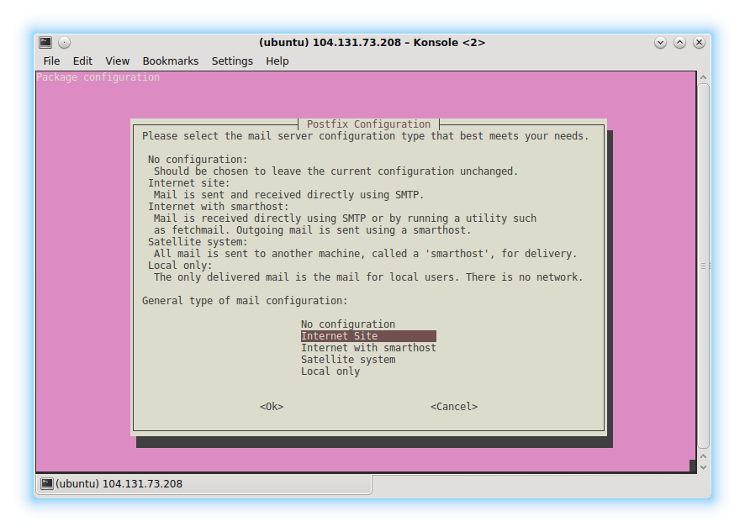Screen dimensions: 745x532
Task: Choose the Local only option
Action: [330, 371]
